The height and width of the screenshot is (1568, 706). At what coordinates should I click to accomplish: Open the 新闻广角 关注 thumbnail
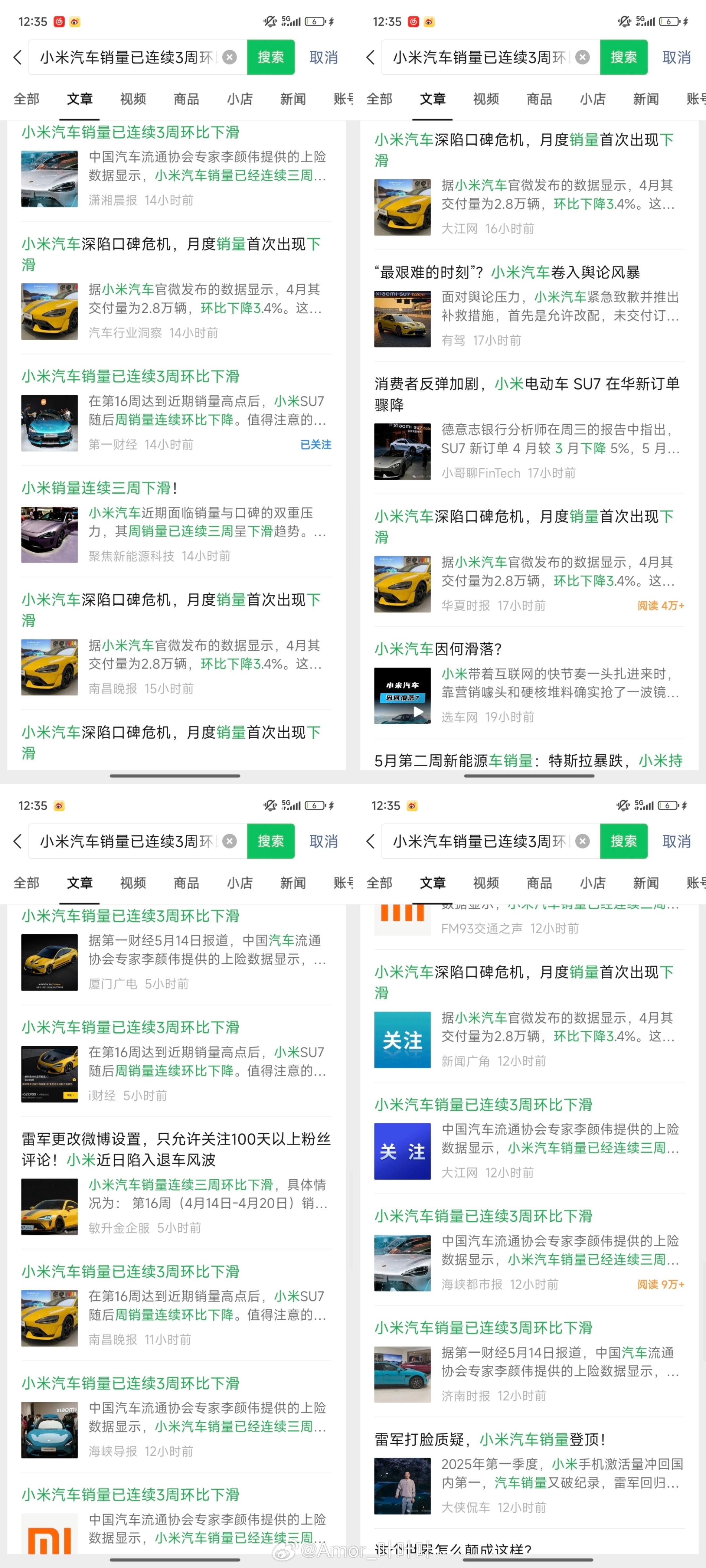[403, 1040]
